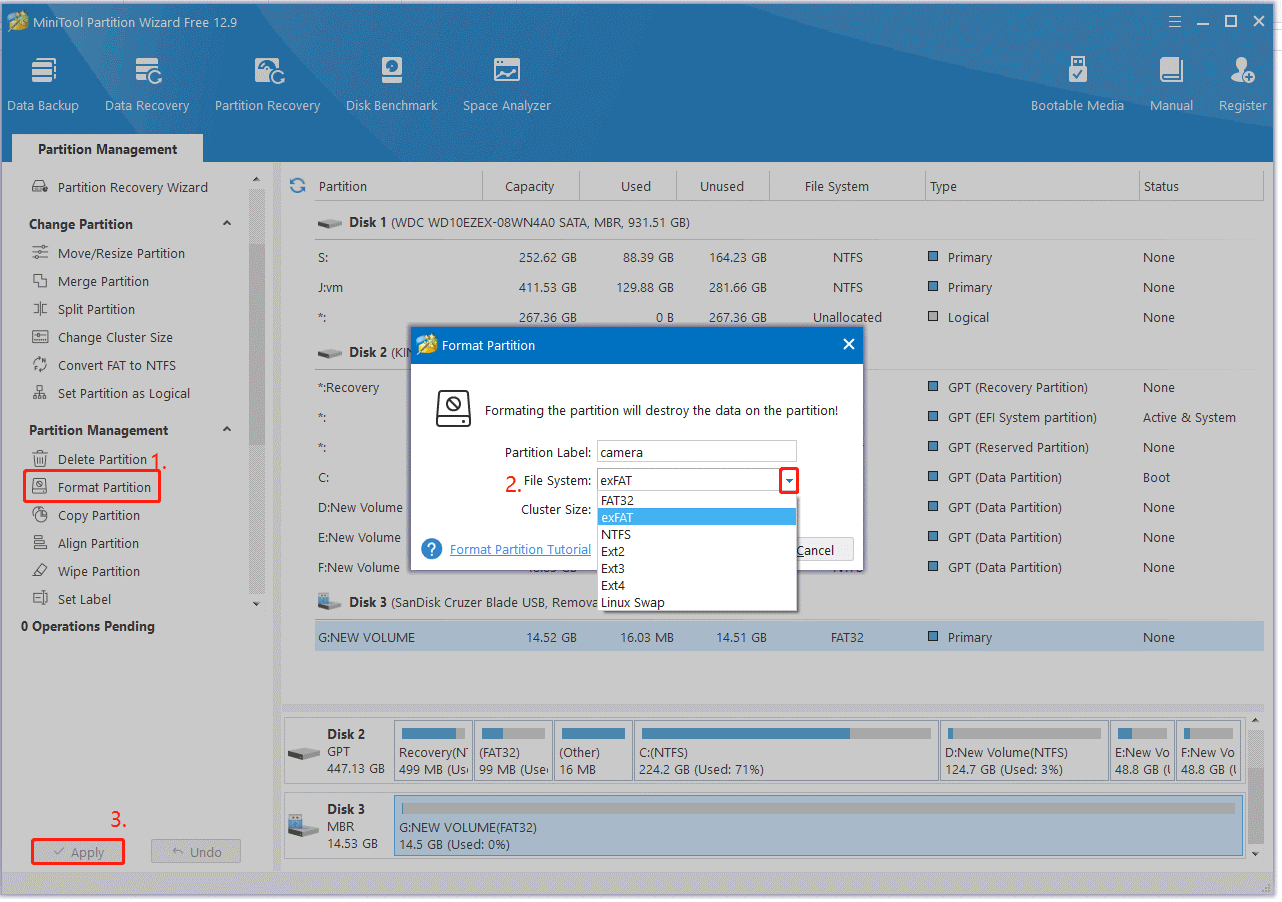This screenshot has width=1282, height=902.
Task: Open the File System dropdown arrow
Action: [x=789, y=481]
